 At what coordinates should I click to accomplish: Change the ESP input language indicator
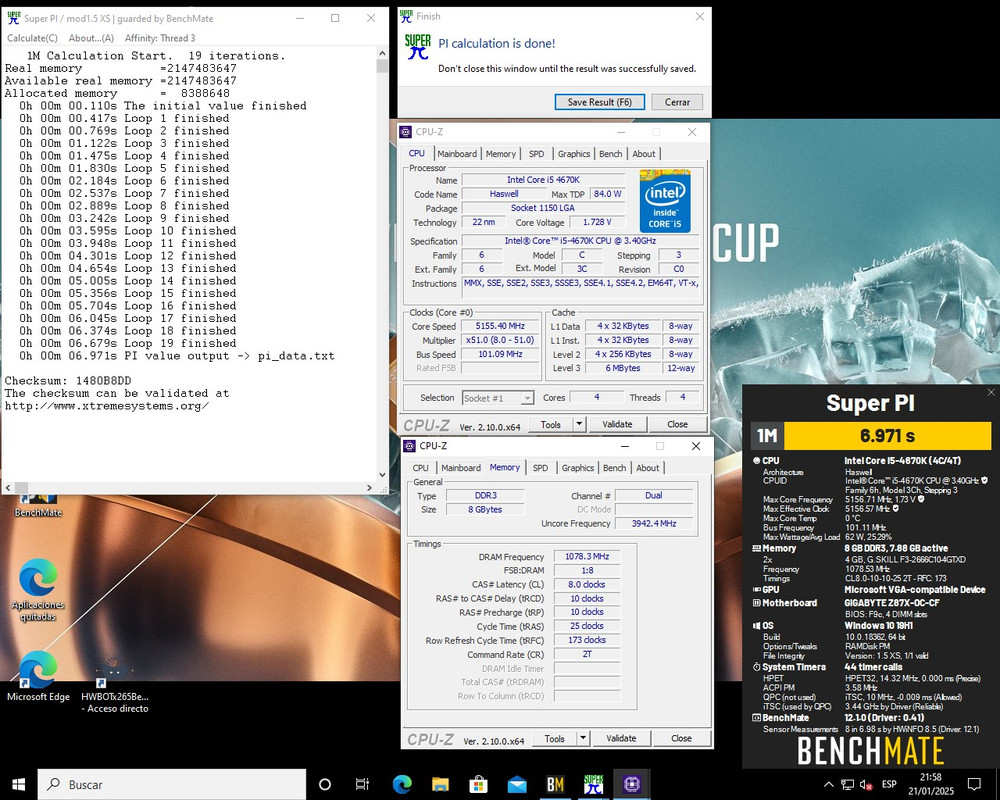[889, 784]
